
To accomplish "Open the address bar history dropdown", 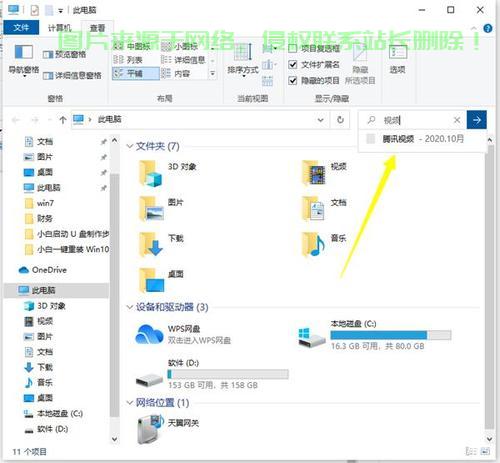I will pyautogui.click(x=321, y=120).
